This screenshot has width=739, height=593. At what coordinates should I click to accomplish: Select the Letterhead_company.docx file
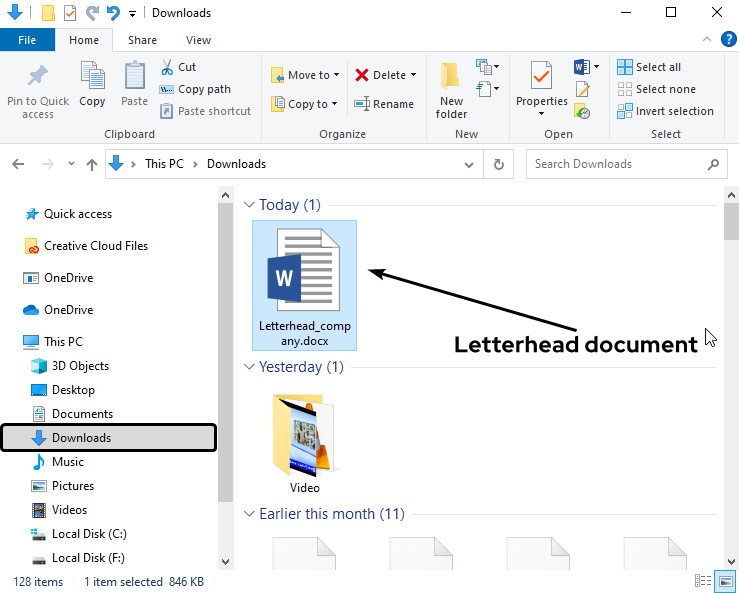(304, 286)
